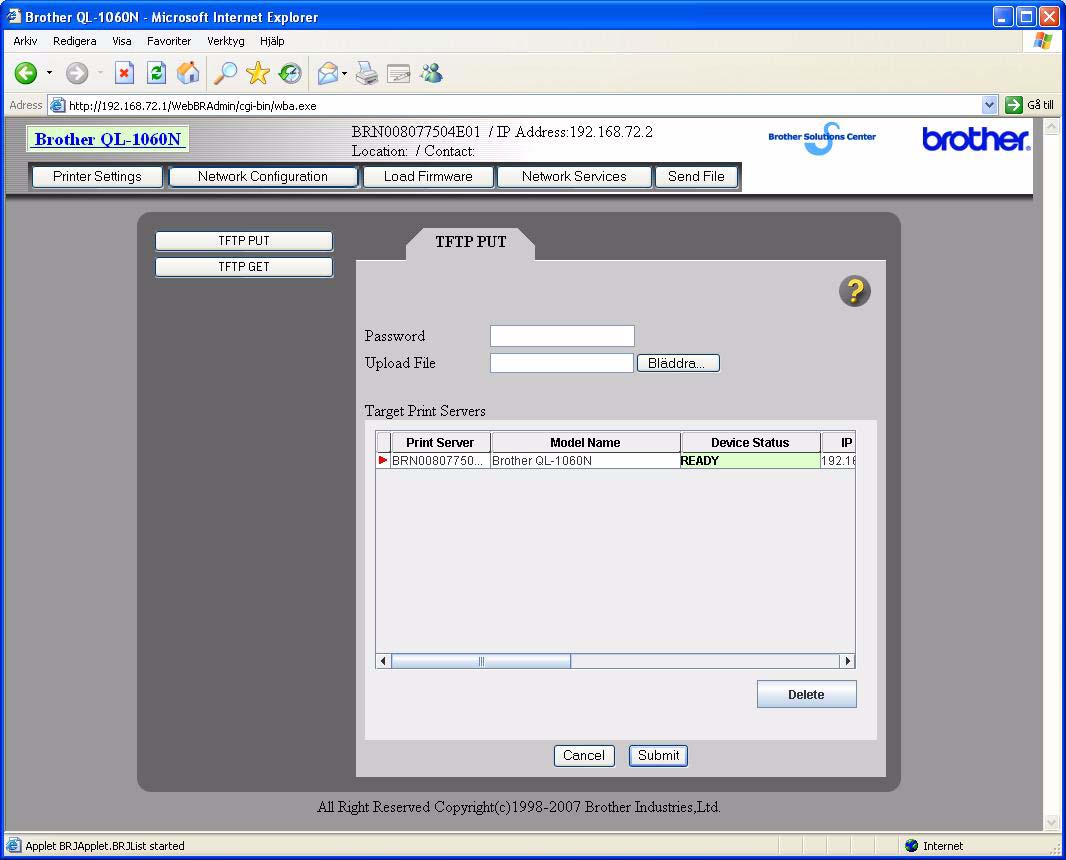Open the Visa menu
The image size is (1066, 860).
point(122,41)
